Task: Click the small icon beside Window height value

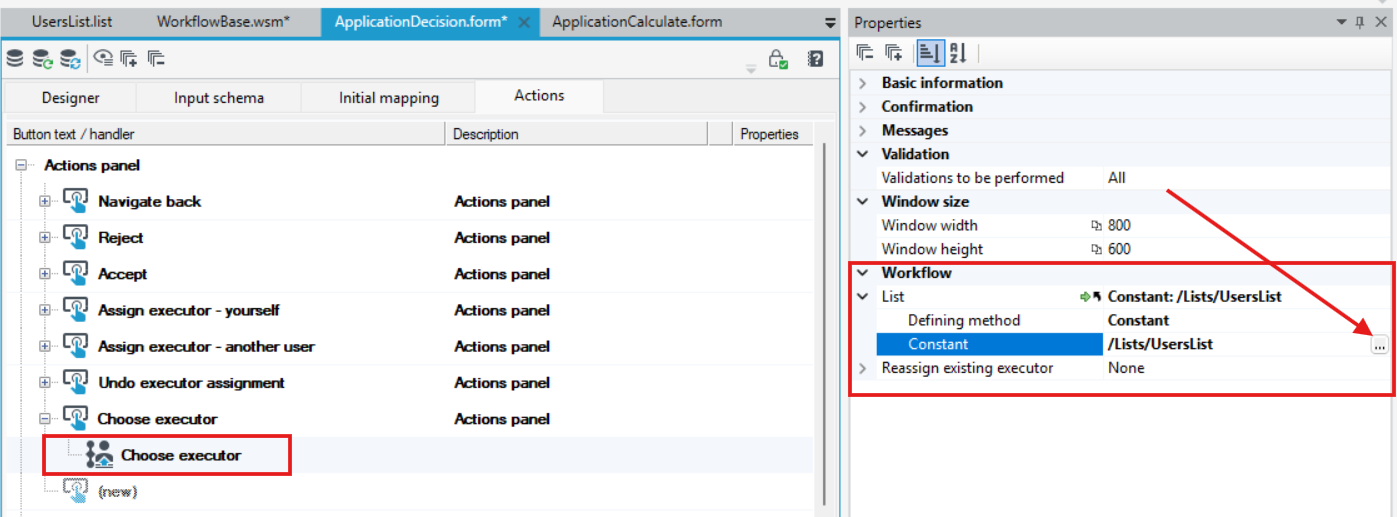Action: pyautogui.click(x=1096, y=250)
